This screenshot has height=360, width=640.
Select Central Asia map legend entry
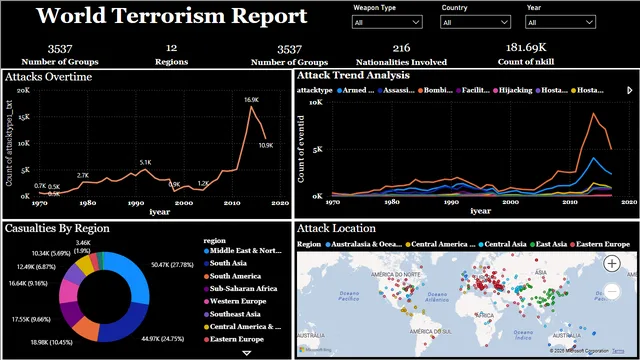coord(502,244)
